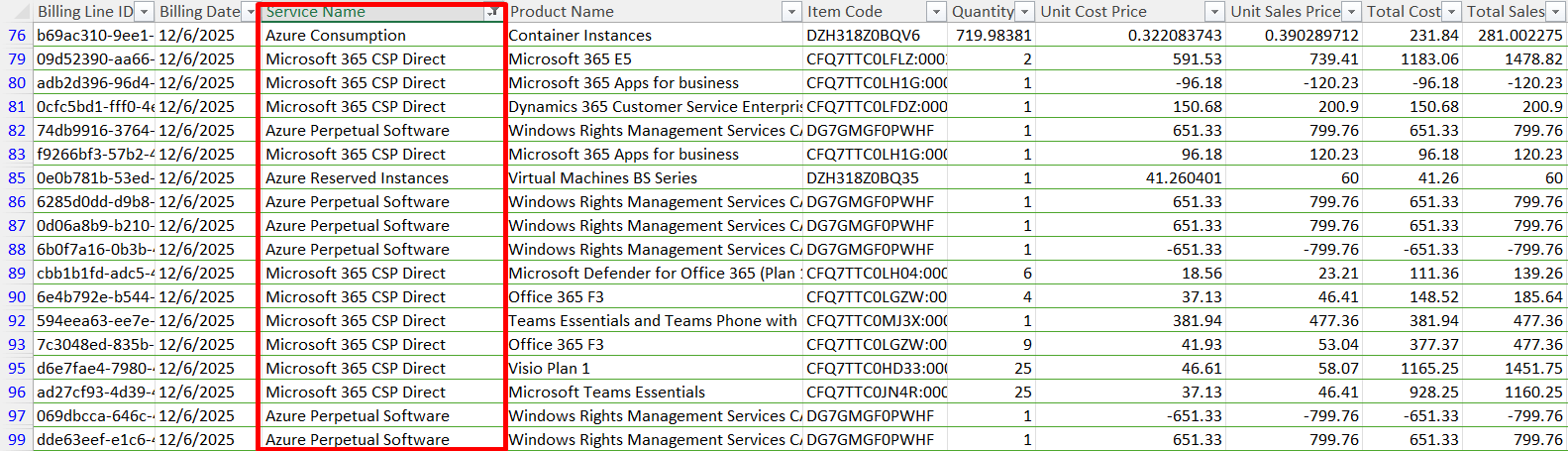This screenshot has width=1568, height=451.
Task: Click the Container Instances product cell
Action: tap(654, 36)
